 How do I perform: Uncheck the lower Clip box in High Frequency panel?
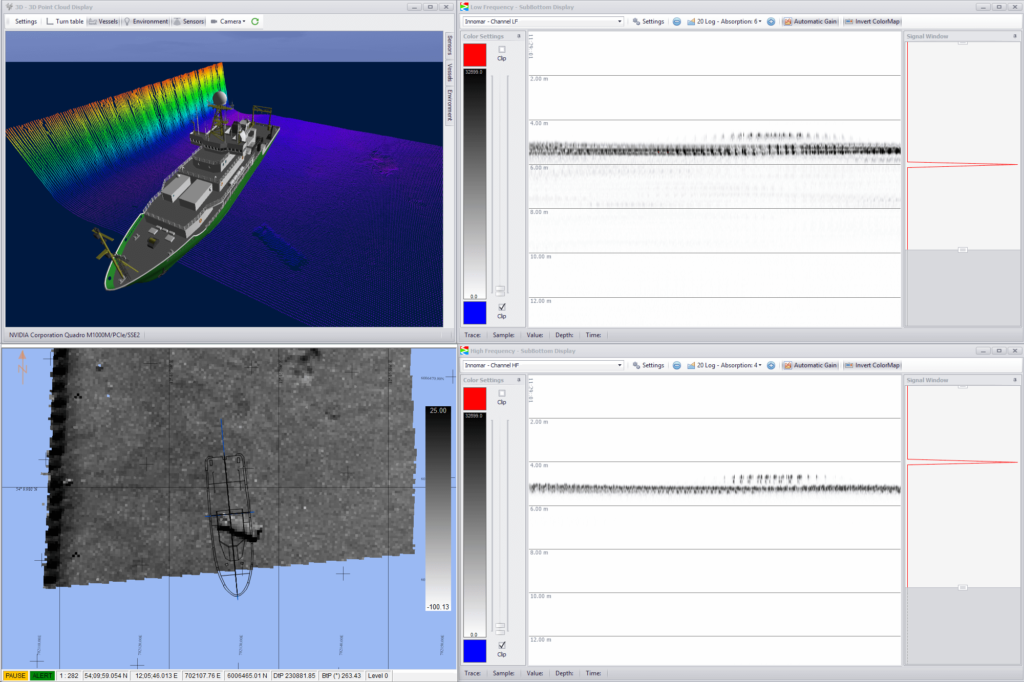click(x=502, y=645)
